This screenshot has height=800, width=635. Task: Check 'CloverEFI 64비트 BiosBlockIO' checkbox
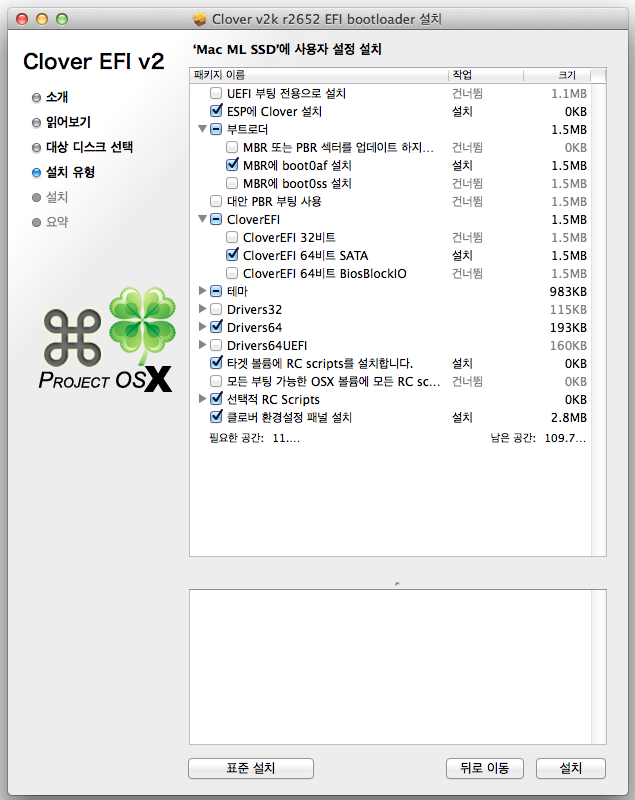[232, 273]
